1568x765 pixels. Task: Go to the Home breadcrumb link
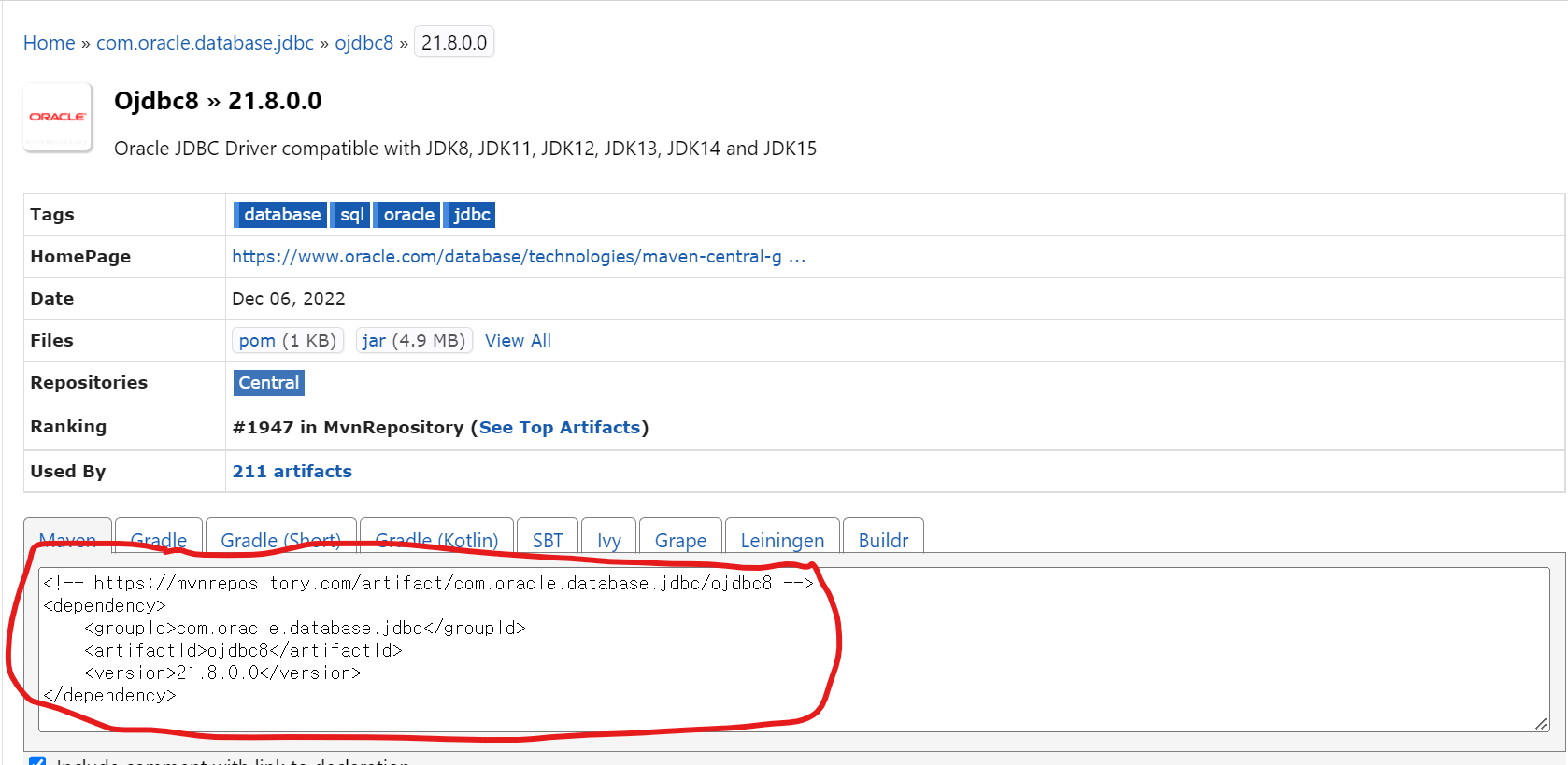(50, 43)
